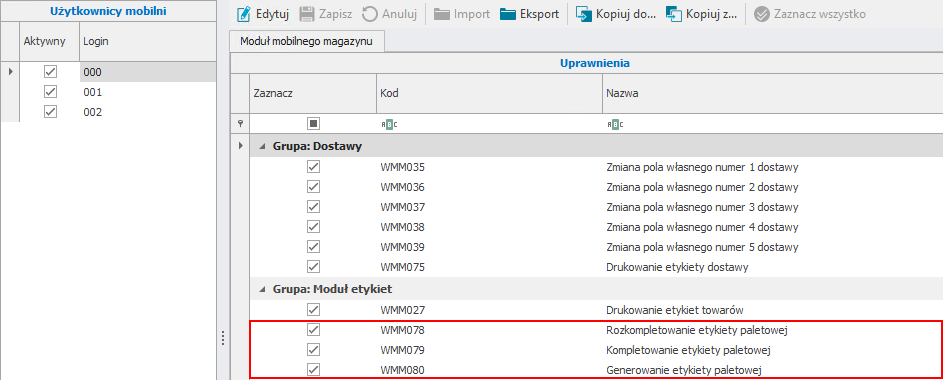
Task: Sort by the Aktywny column header
Action: (x=49, y=41)
